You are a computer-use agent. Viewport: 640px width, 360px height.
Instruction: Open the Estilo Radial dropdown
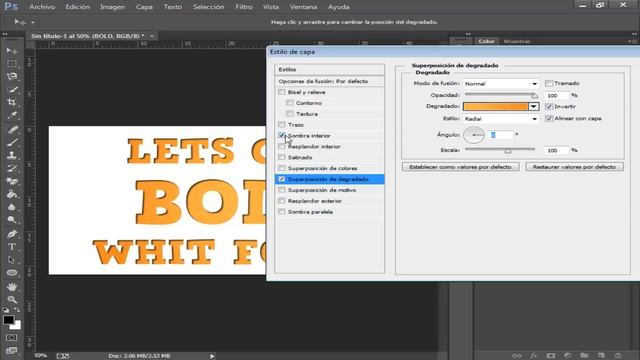pos(501,119)
